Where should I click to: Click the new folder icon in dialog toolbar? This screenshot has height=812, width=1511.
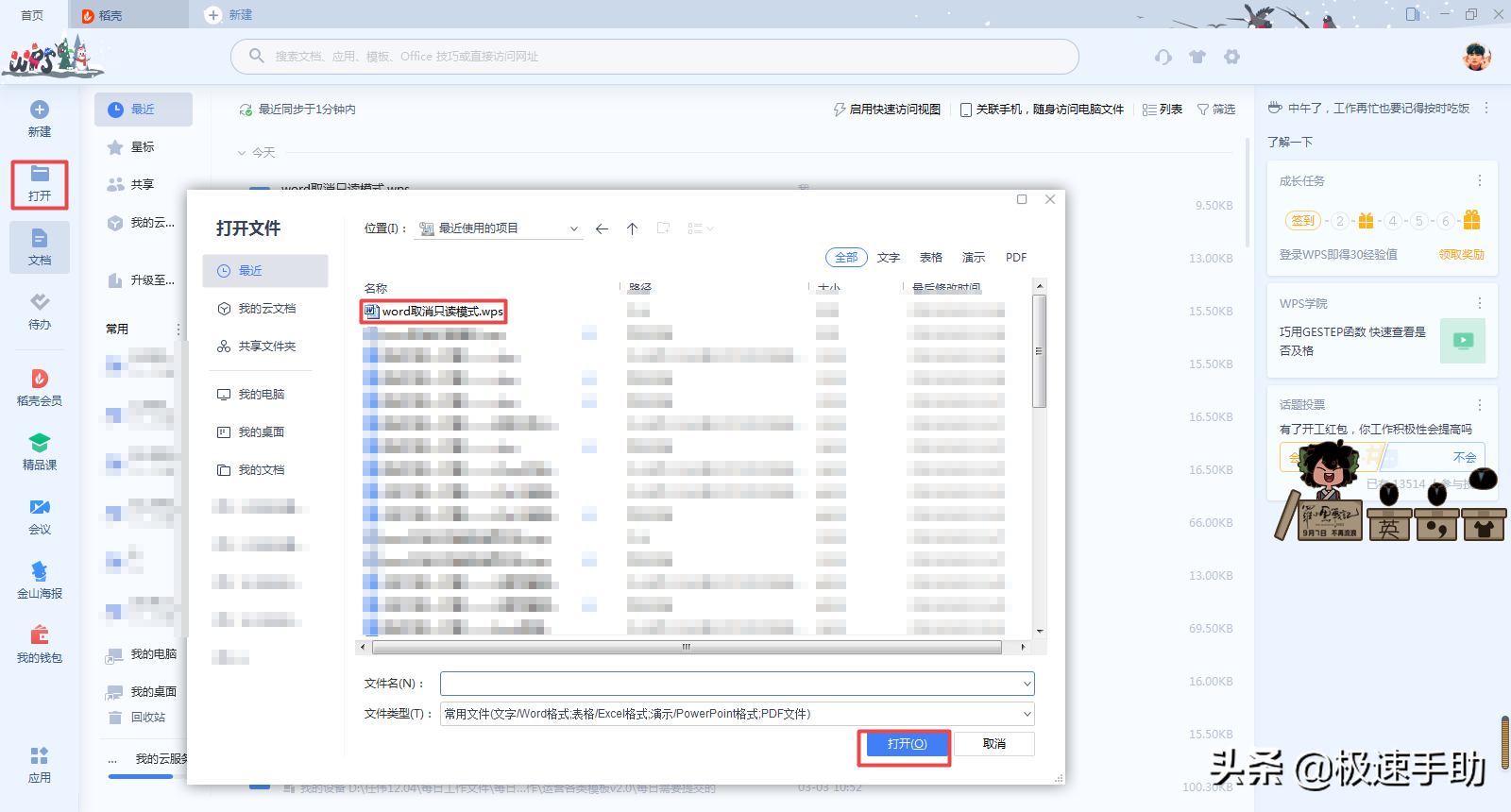coord(664,228)
